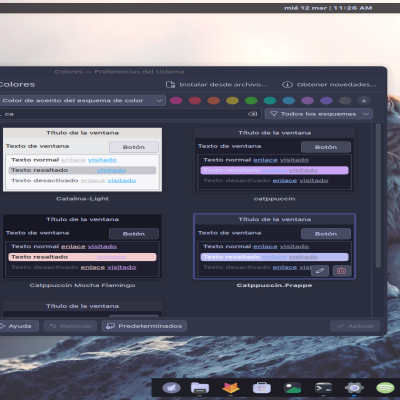Pick the gray accent color
This screenshot has height=400, width=400.
pos(345,100)
